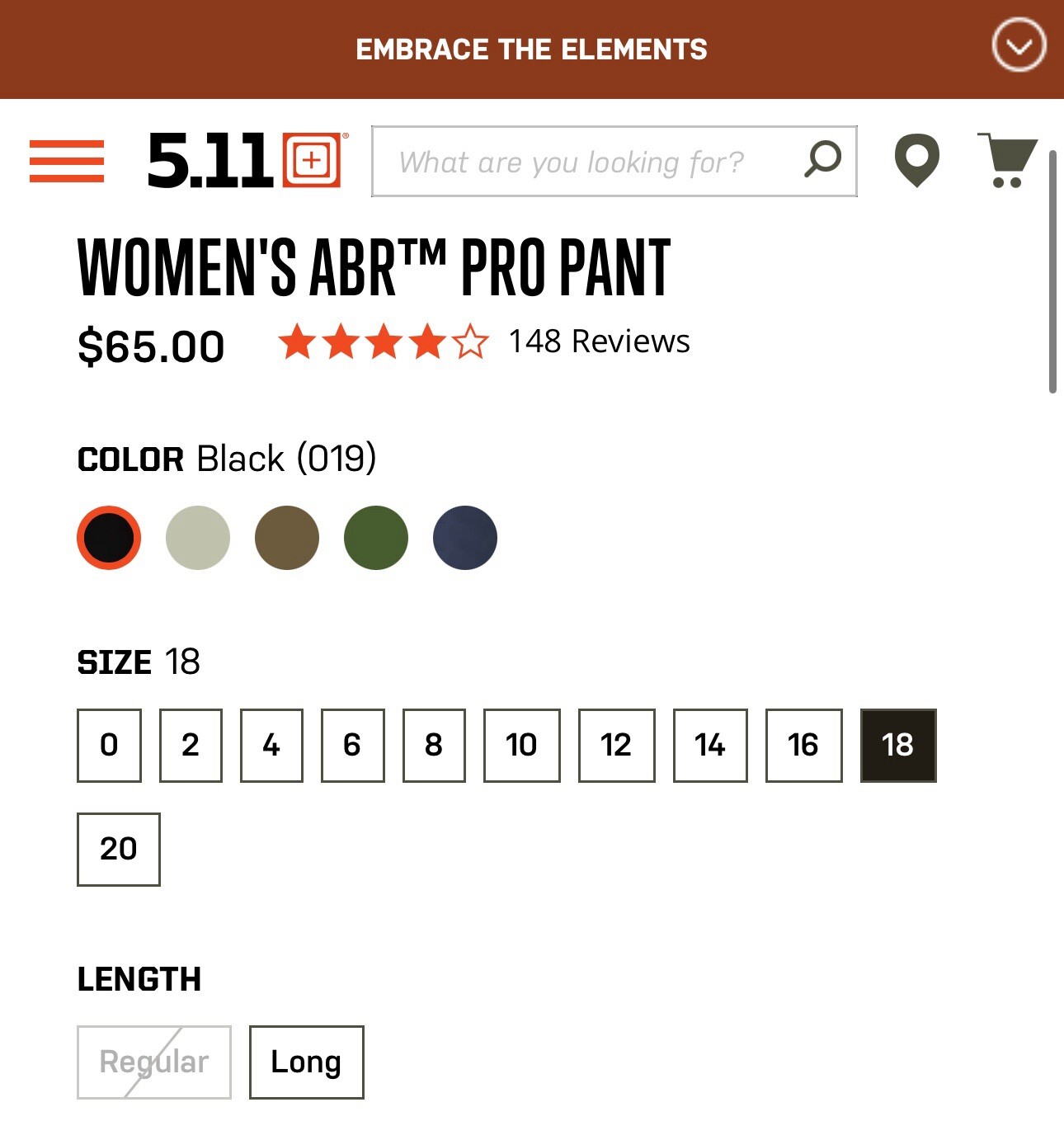The height and width of the screenshot is (1121, 1064).
Task: Click the star rating icons
Action: coord(384,342)
